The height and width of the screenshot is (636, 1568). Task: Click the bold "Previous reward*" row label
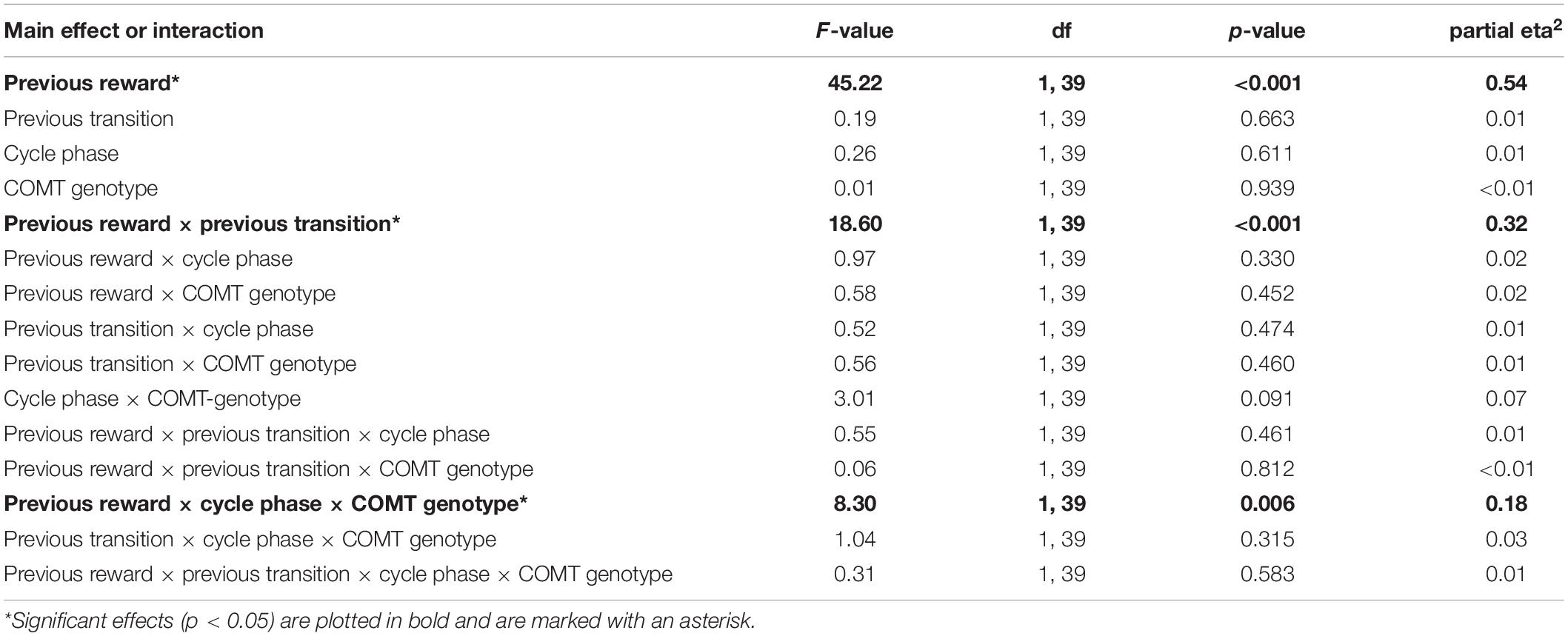pos(92,83)
